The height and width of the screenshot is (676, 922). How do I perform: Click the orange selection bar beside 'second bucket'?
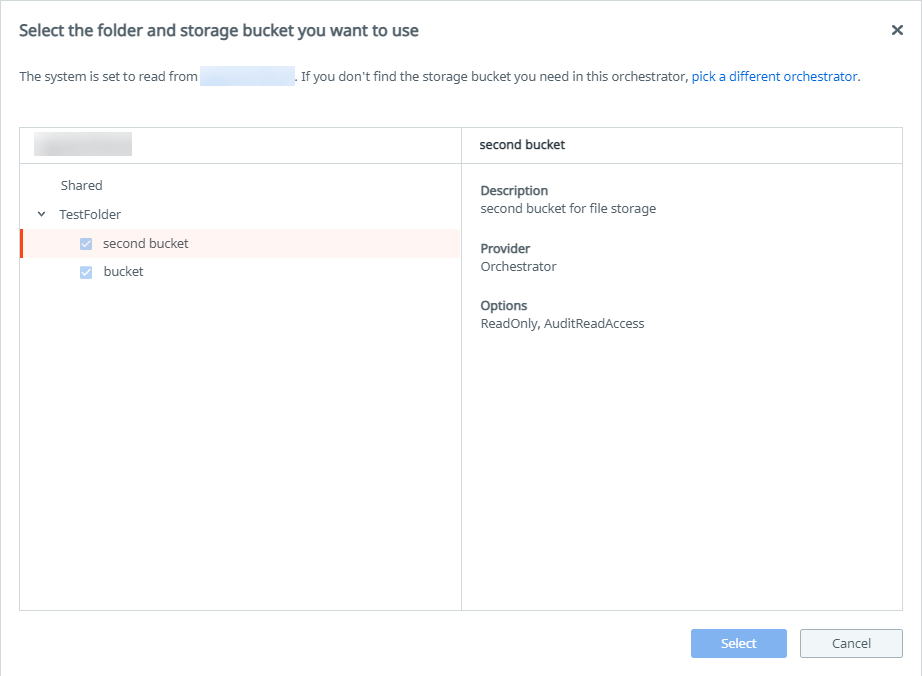click(x=21, y=243)
